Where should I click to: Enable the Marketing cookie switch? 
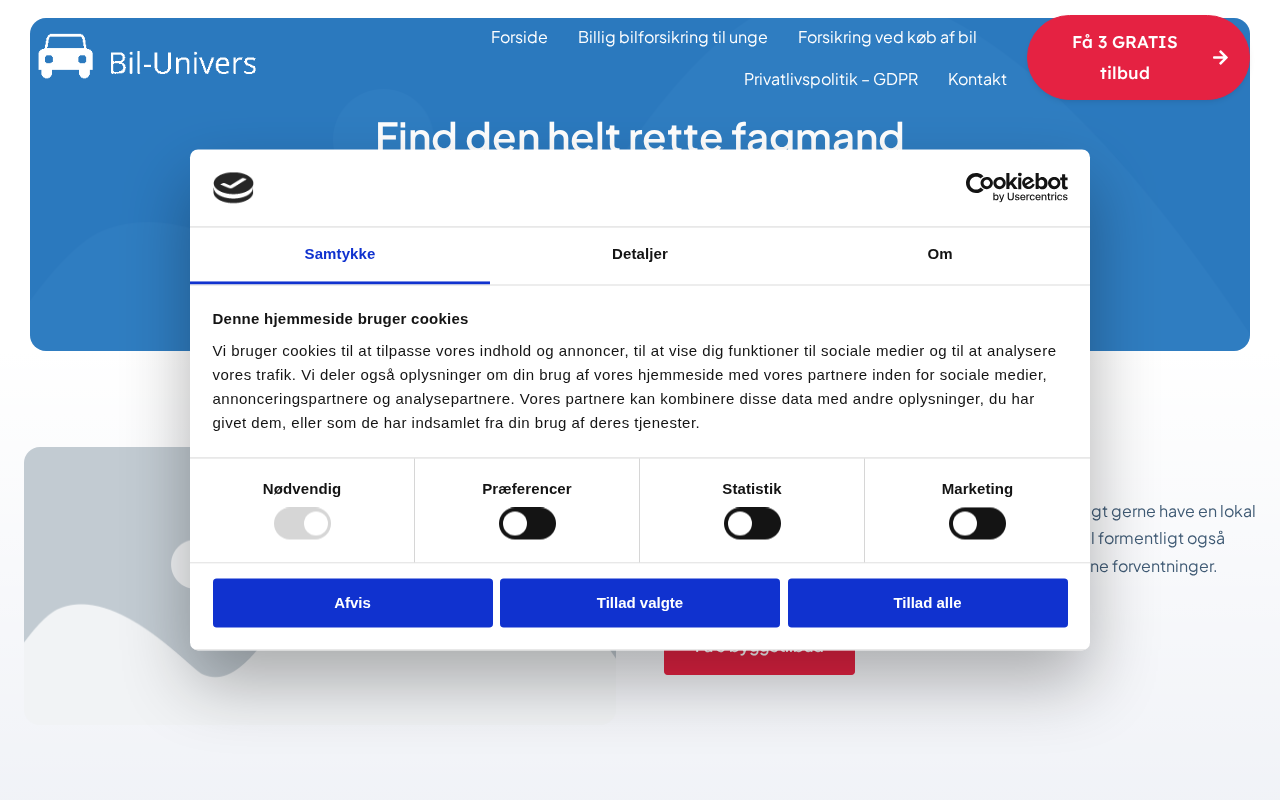pyautogui.click(x=977, y=523)
